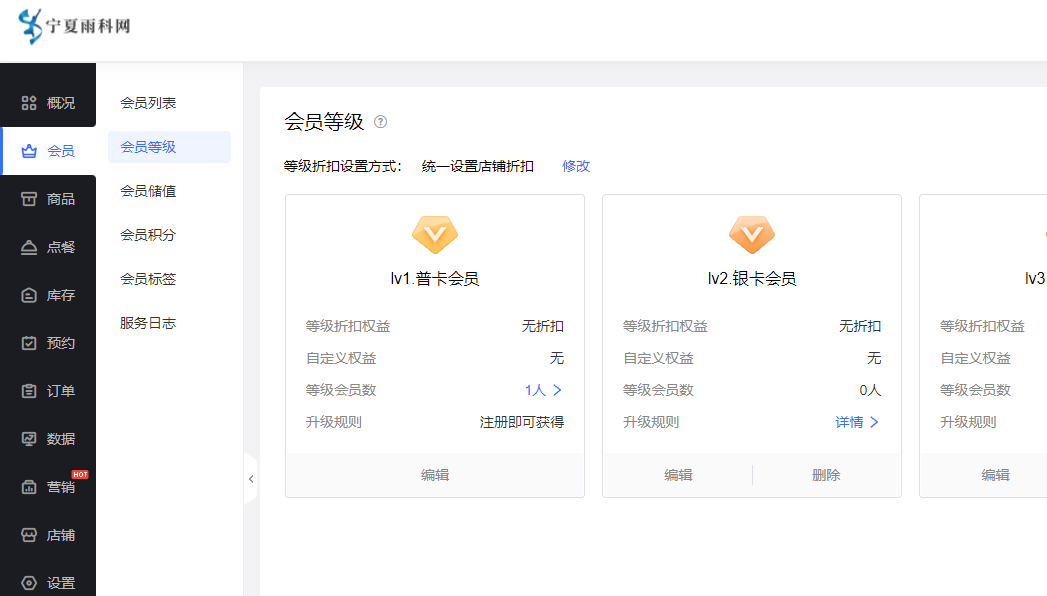Go to 会员列表 submenu

(x=148, y=103)
